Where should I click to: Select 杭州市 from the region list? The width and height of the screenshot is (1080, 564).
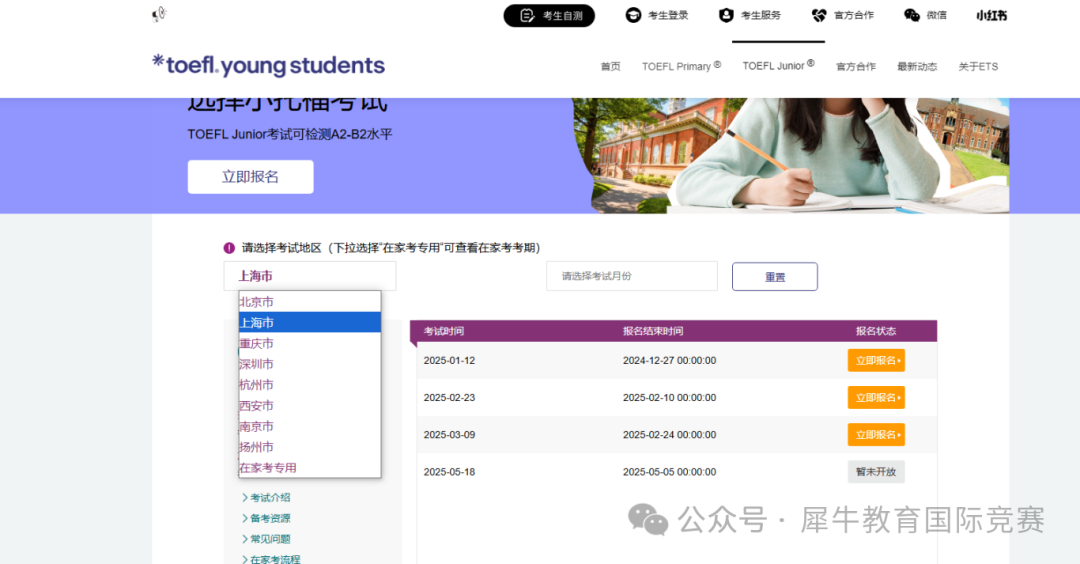pos(310,384)
